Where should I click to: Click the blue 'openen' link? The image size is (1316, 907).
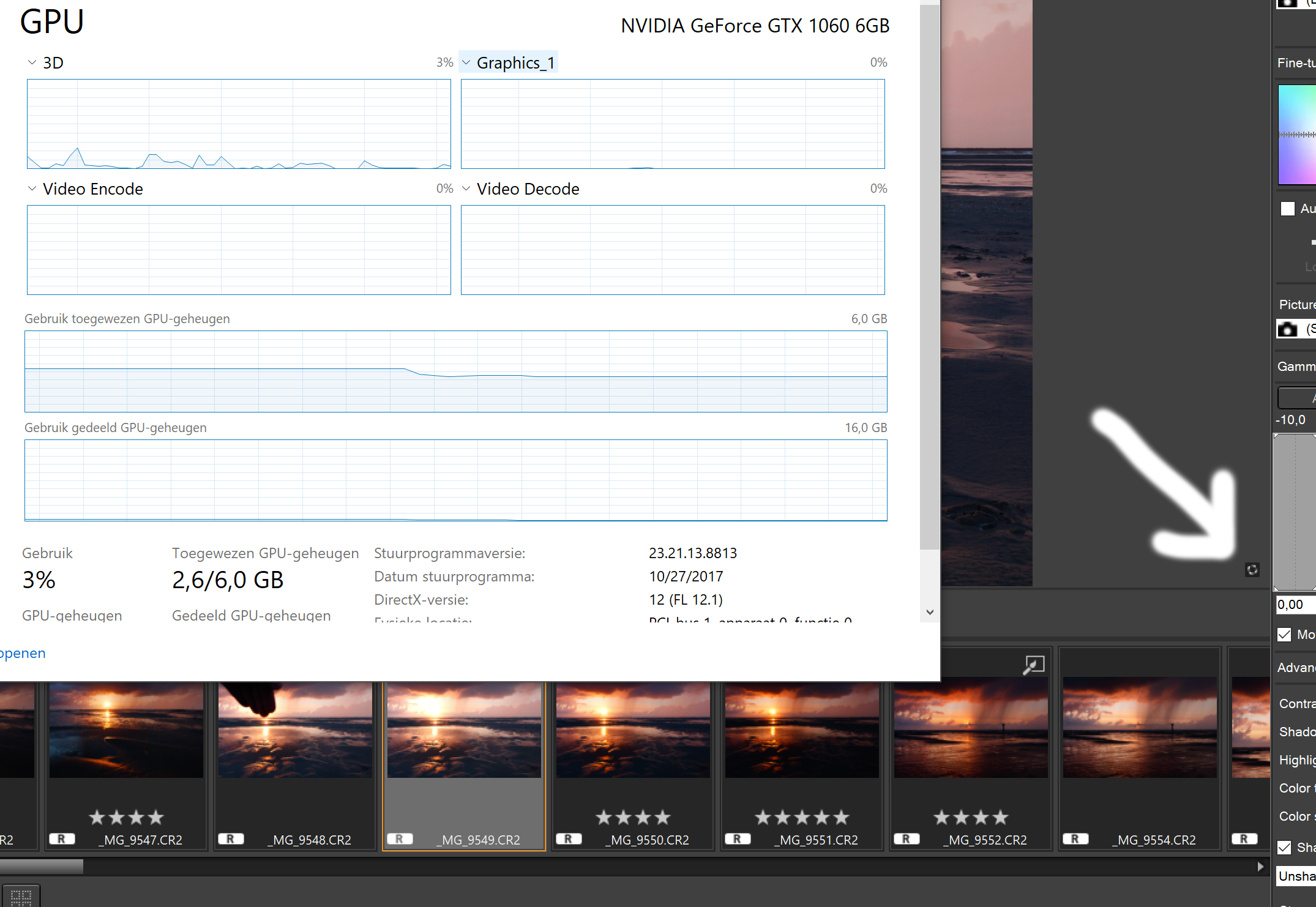[23, 653]
